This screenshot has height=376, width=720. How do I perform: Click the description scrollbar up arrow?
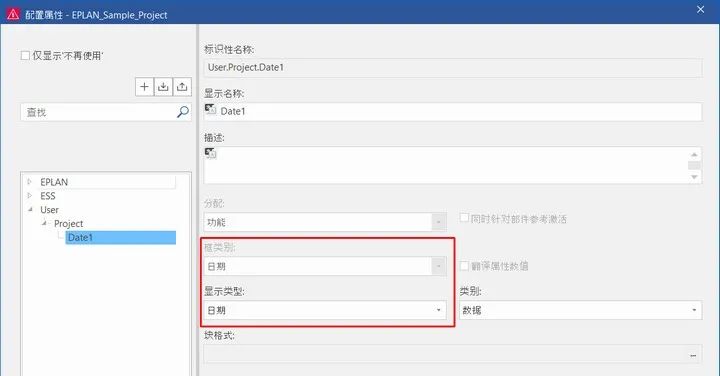(x=694, y=154)
